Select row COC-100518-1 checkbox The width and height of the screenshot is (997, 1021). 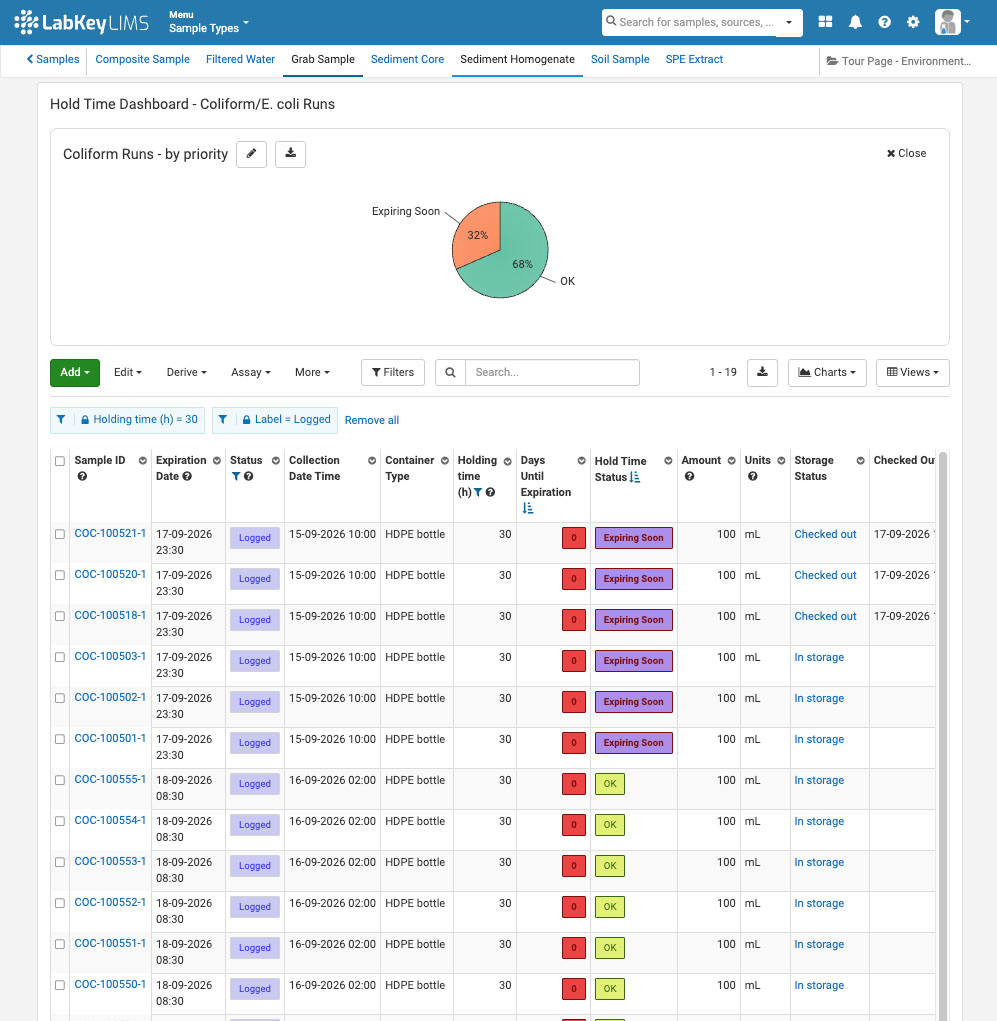(x=60, y=616)
